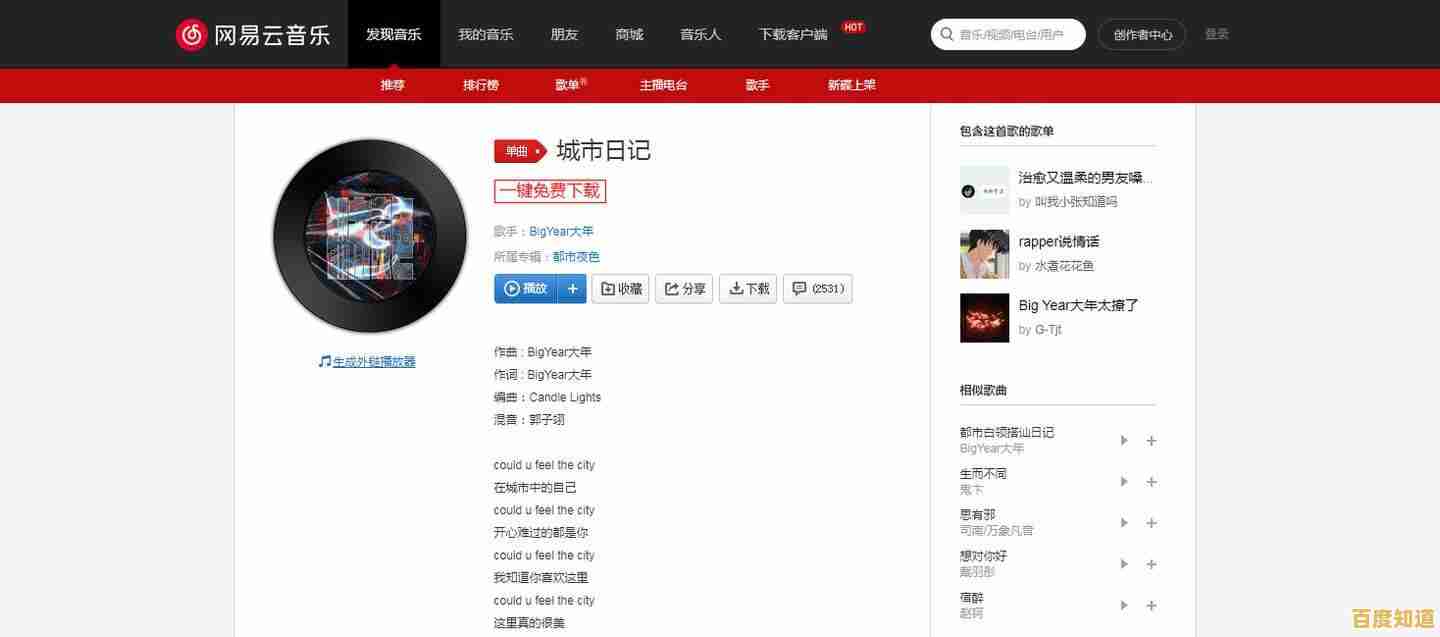Switch to the 歌手 tab
1440x637 pixels.
(x=757, y=85)
